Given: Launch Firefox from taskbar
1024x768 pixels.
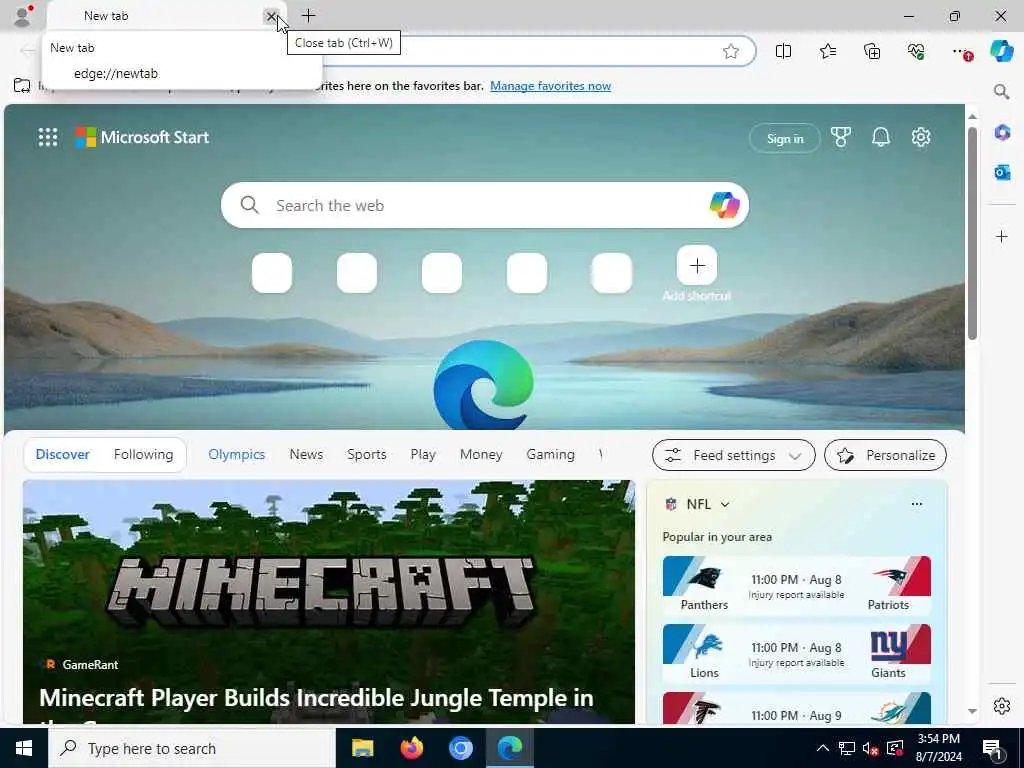Looking at the screenshot, I should 411,748.
